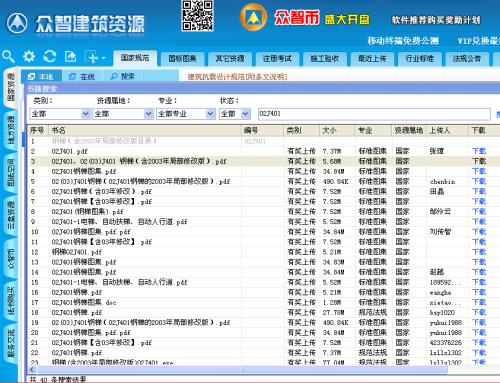
Task: Click 下载 for row 5 by chenbin
Action: click(x=479, y=181)
